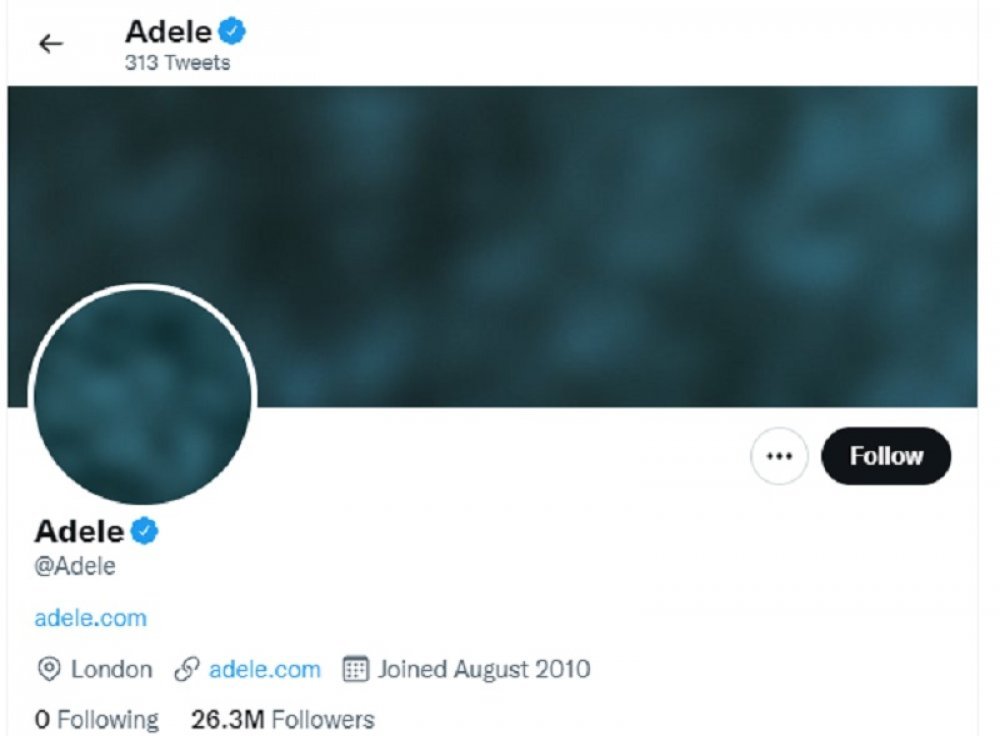Click the calendar icon beside Joined August 2010
Viewport: 1000px width, 736px height.
point(355,669)
